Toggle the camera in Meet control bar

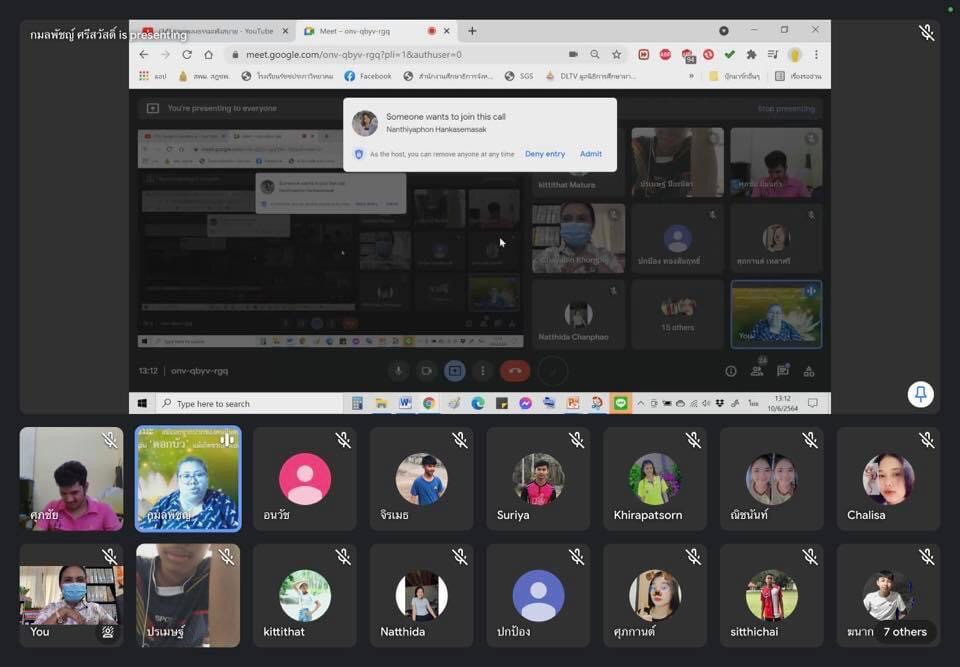(x=426, y=371)
